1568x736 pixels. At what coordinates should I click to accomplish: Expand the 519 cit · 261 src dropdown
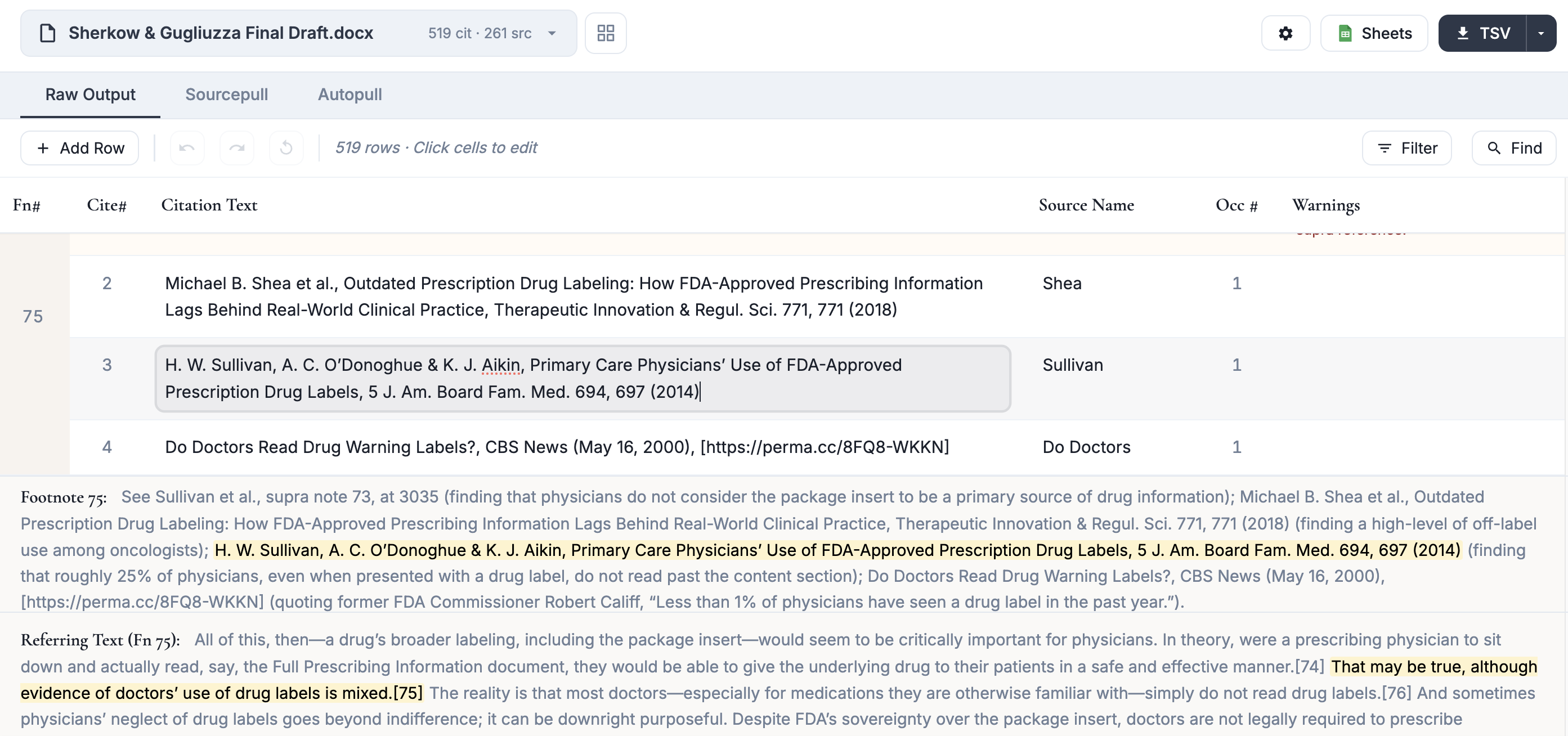coord(552,33)
